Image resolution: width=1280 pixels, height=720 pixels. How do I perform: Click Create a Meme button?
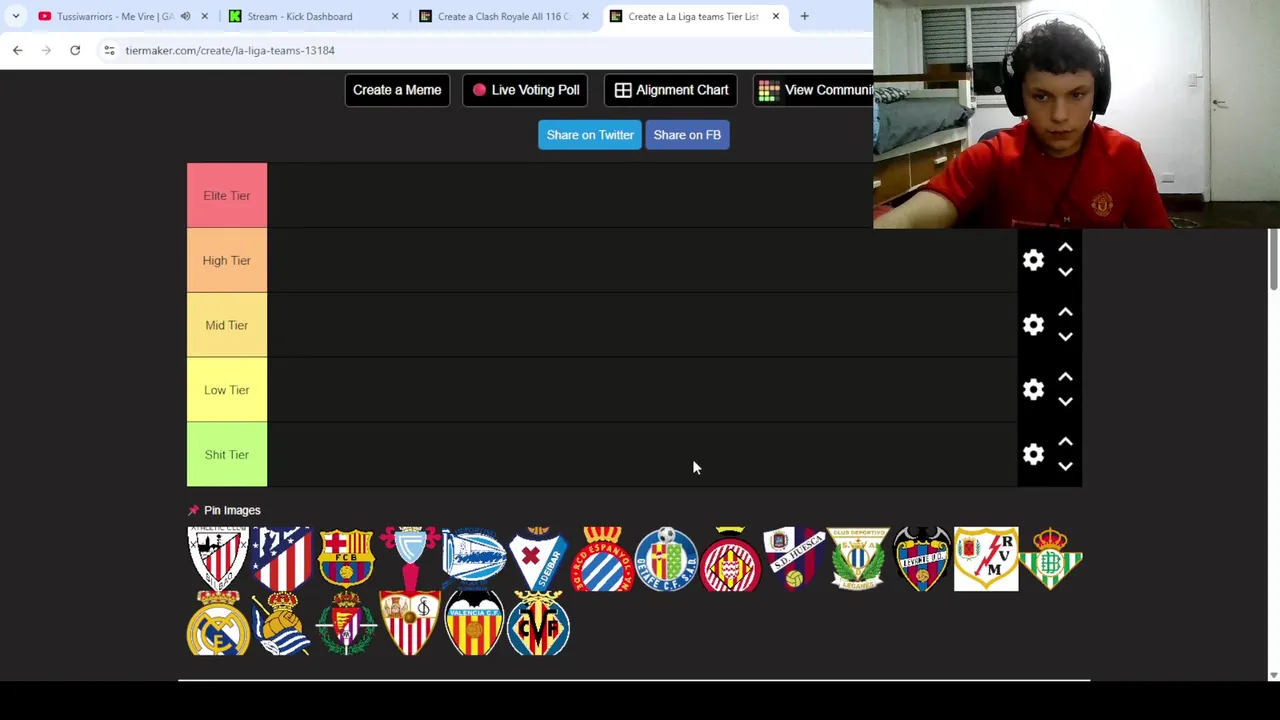(397, 90)
